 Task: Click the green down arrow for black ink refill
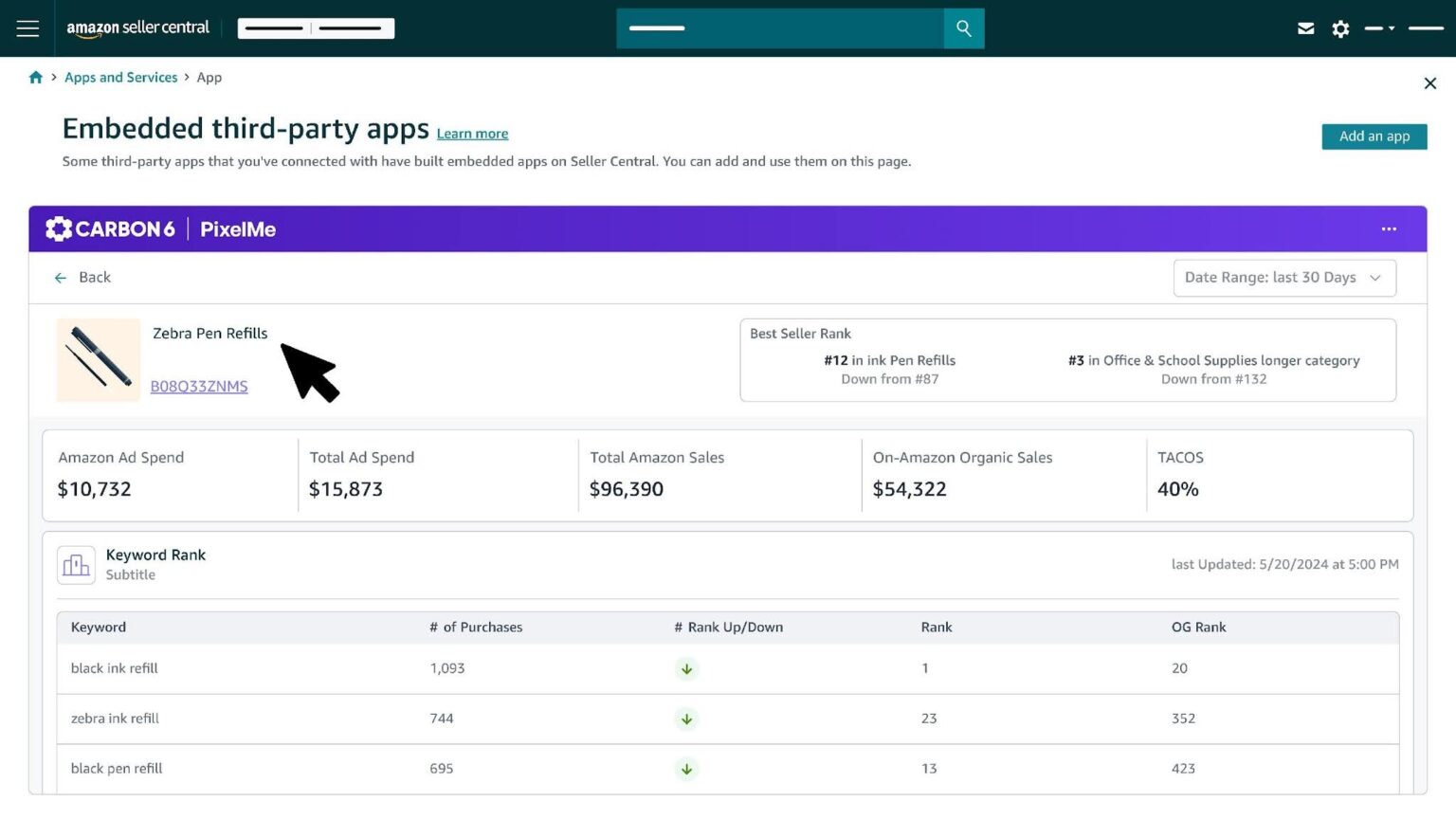(686, 668)
